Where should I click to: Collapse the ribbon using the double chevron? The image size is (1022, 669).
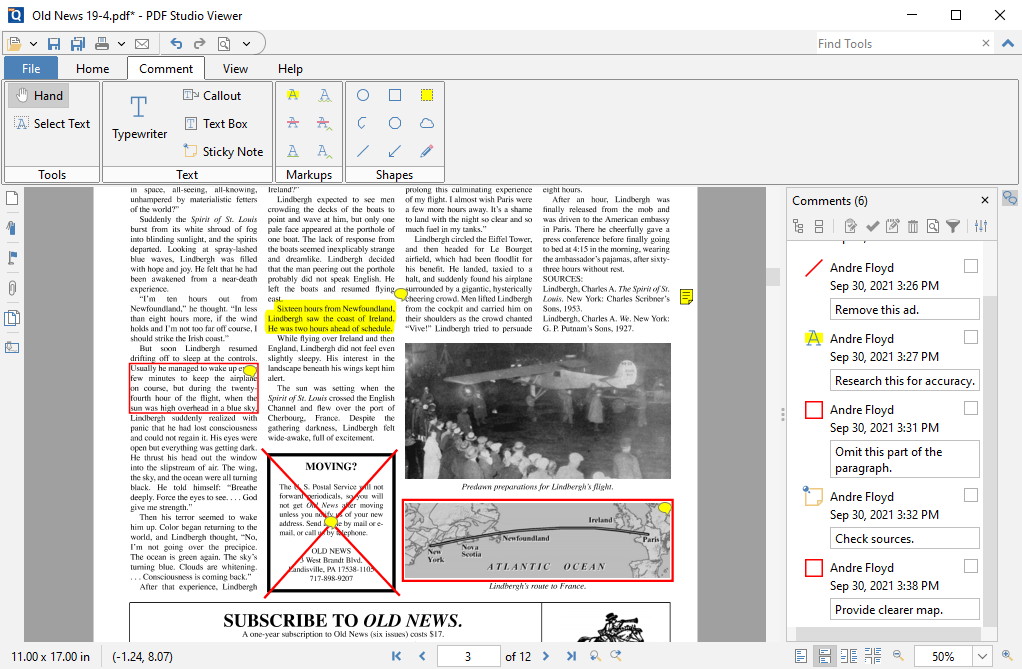[1008, 43]
